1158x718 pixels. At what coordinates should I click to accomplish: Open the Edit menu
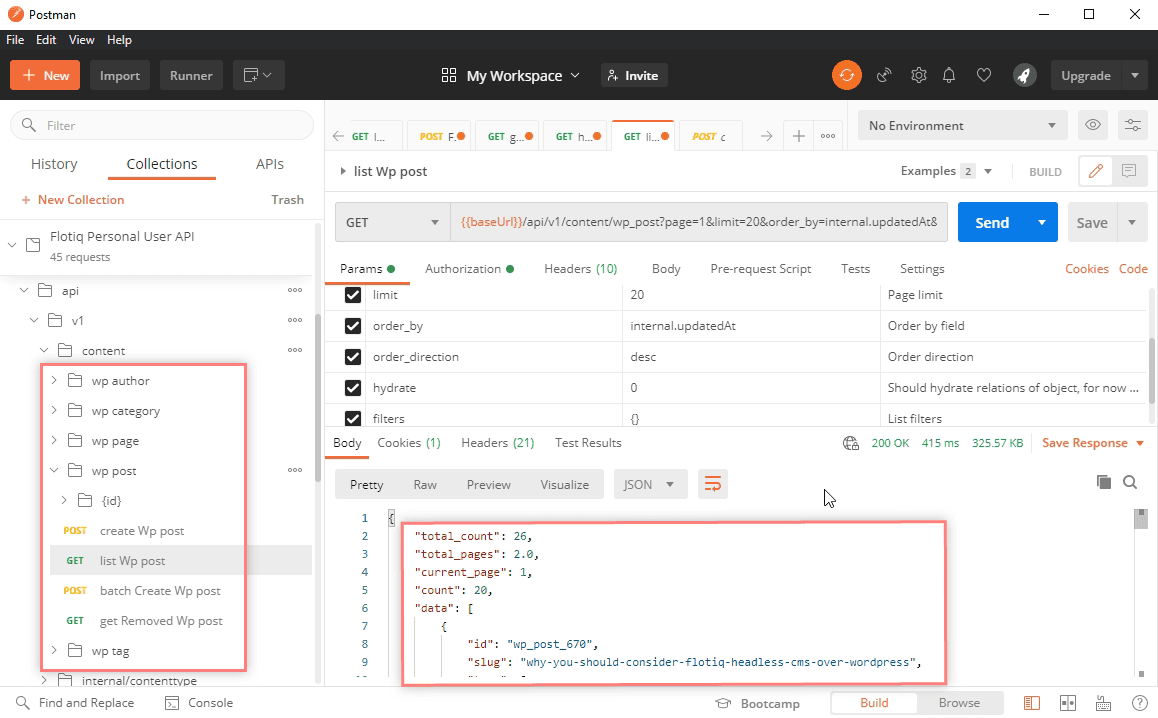[46, 40]
